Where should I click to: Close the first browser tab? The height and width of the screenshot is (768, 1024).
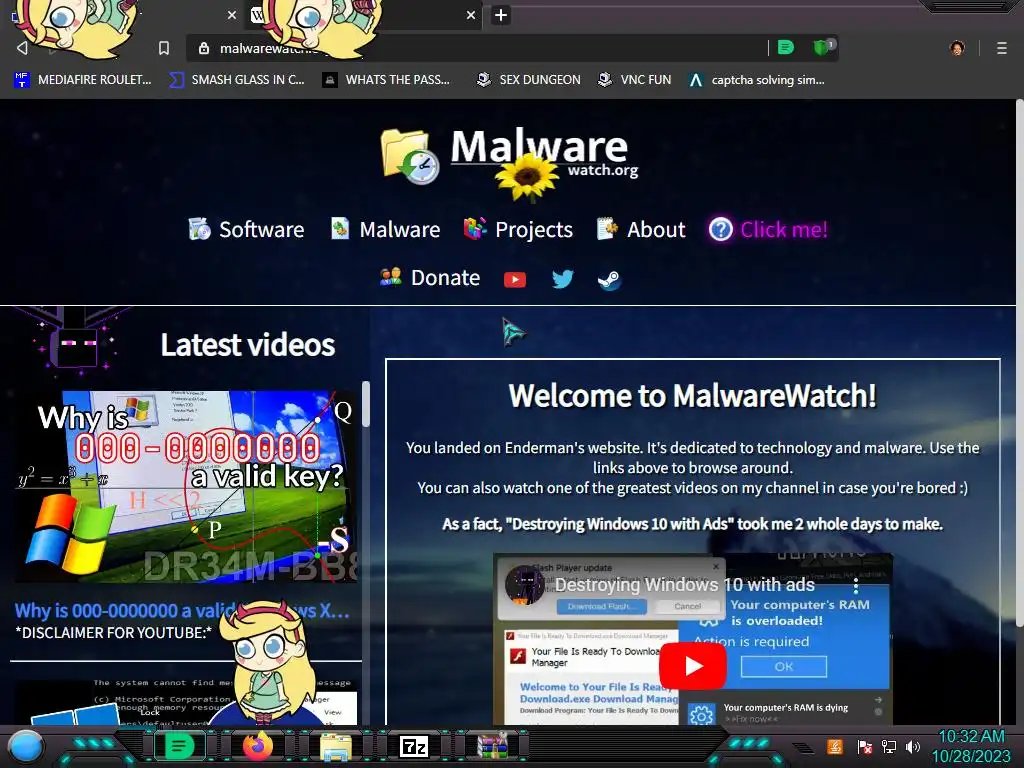232,15
